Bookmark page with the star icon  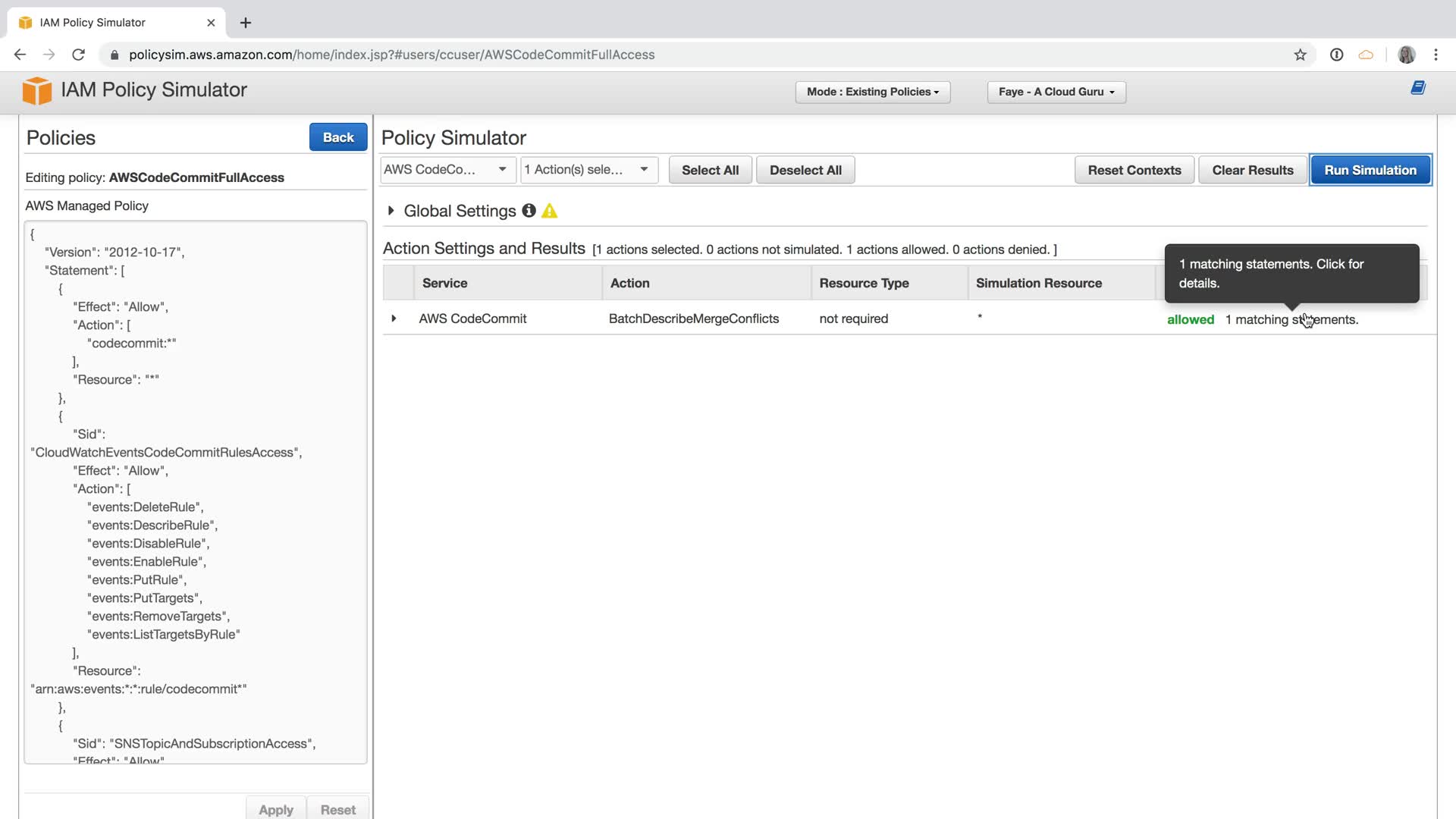[x=1300, y=55]
